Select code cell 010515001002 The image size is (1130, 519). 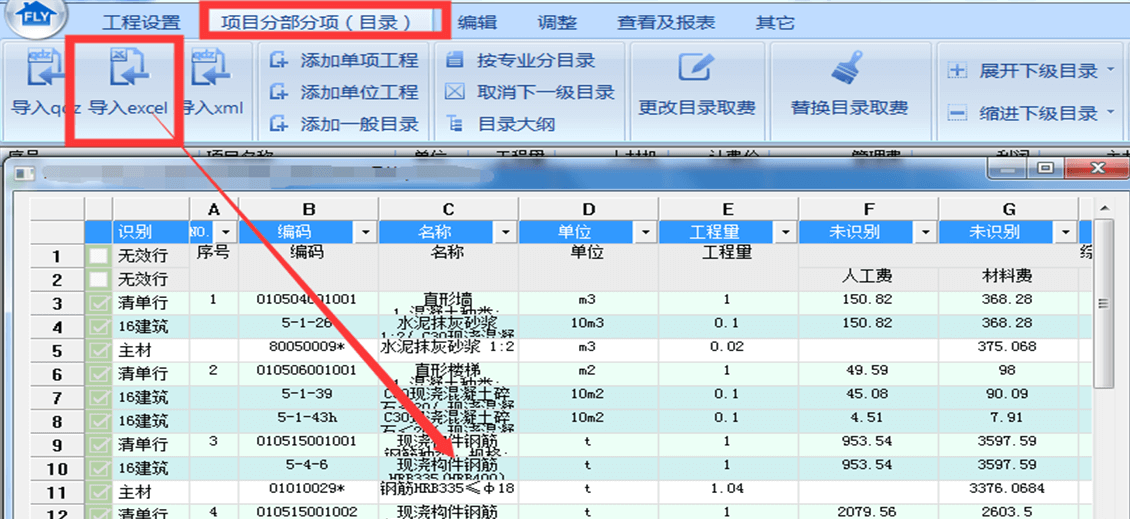pyautogui.click(x=308, y=512)
